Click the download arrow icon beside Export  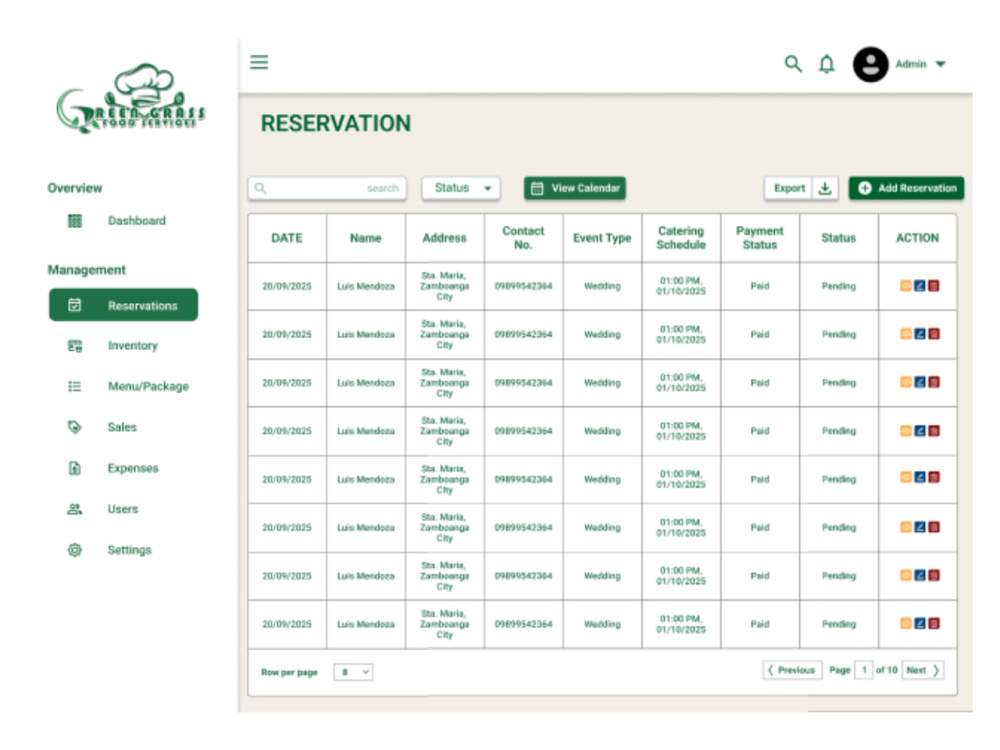tap(825, 188)
